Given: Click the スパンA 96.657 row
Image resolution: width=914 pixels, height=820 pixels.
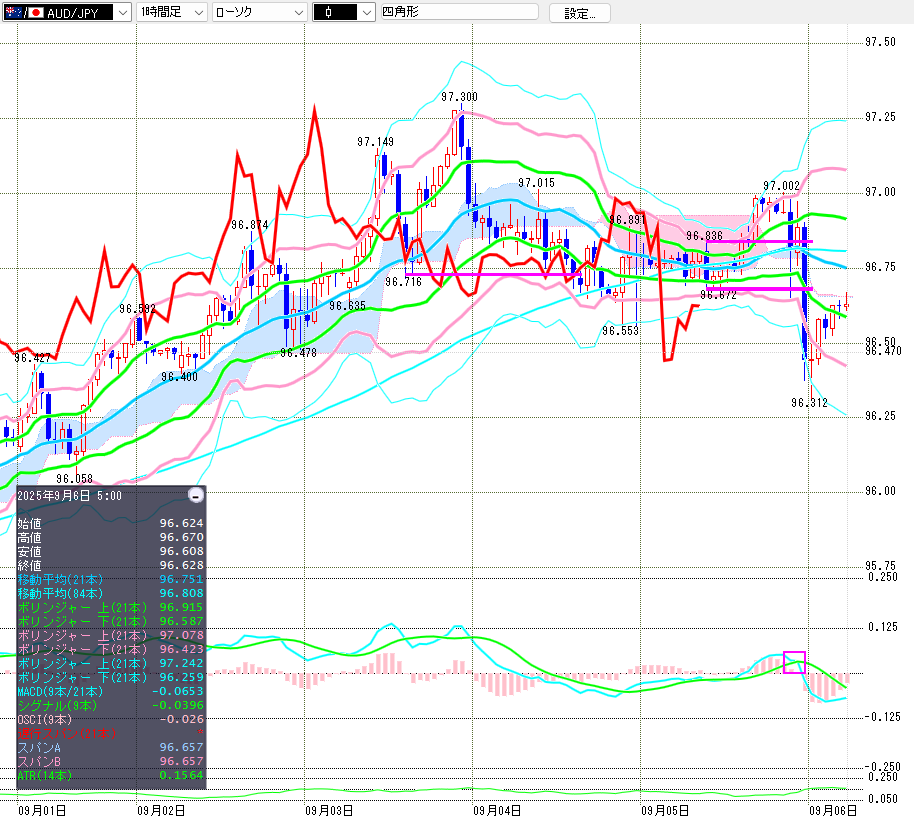Looking at the screenshot, I should (111, 747).
